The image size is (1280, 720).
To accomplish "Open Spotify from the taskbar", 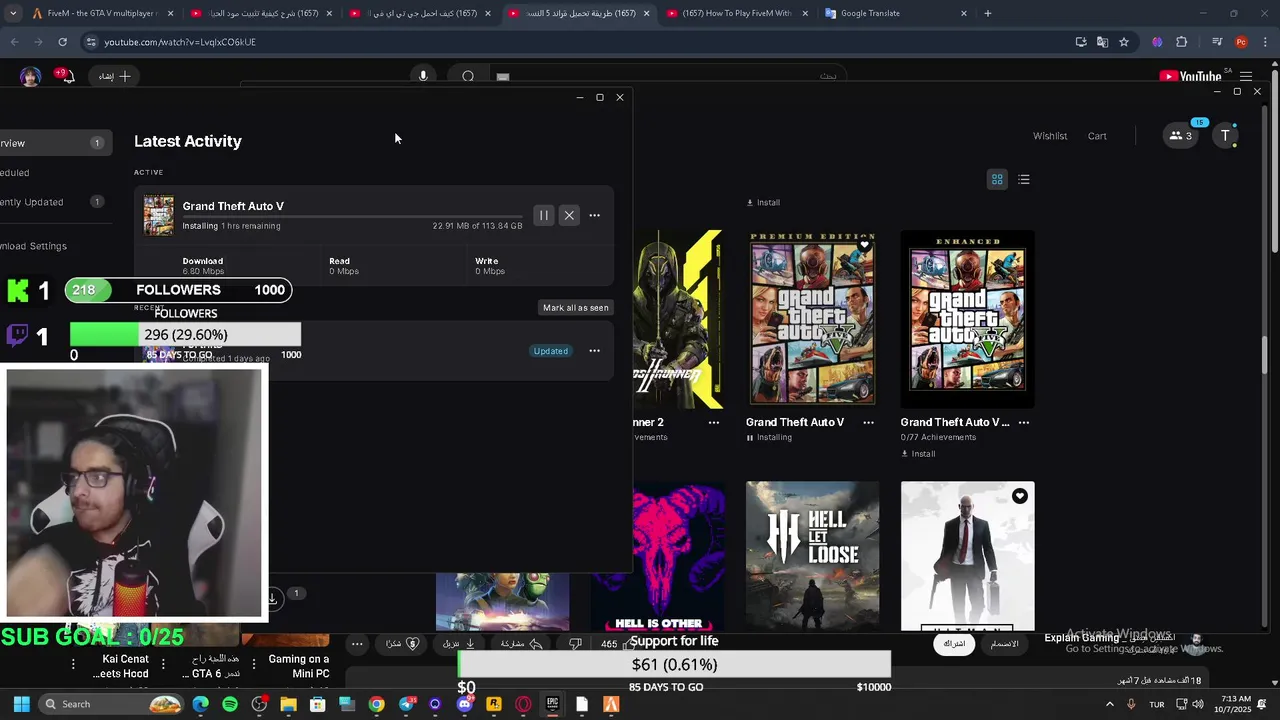I will [x=230, y=704].
